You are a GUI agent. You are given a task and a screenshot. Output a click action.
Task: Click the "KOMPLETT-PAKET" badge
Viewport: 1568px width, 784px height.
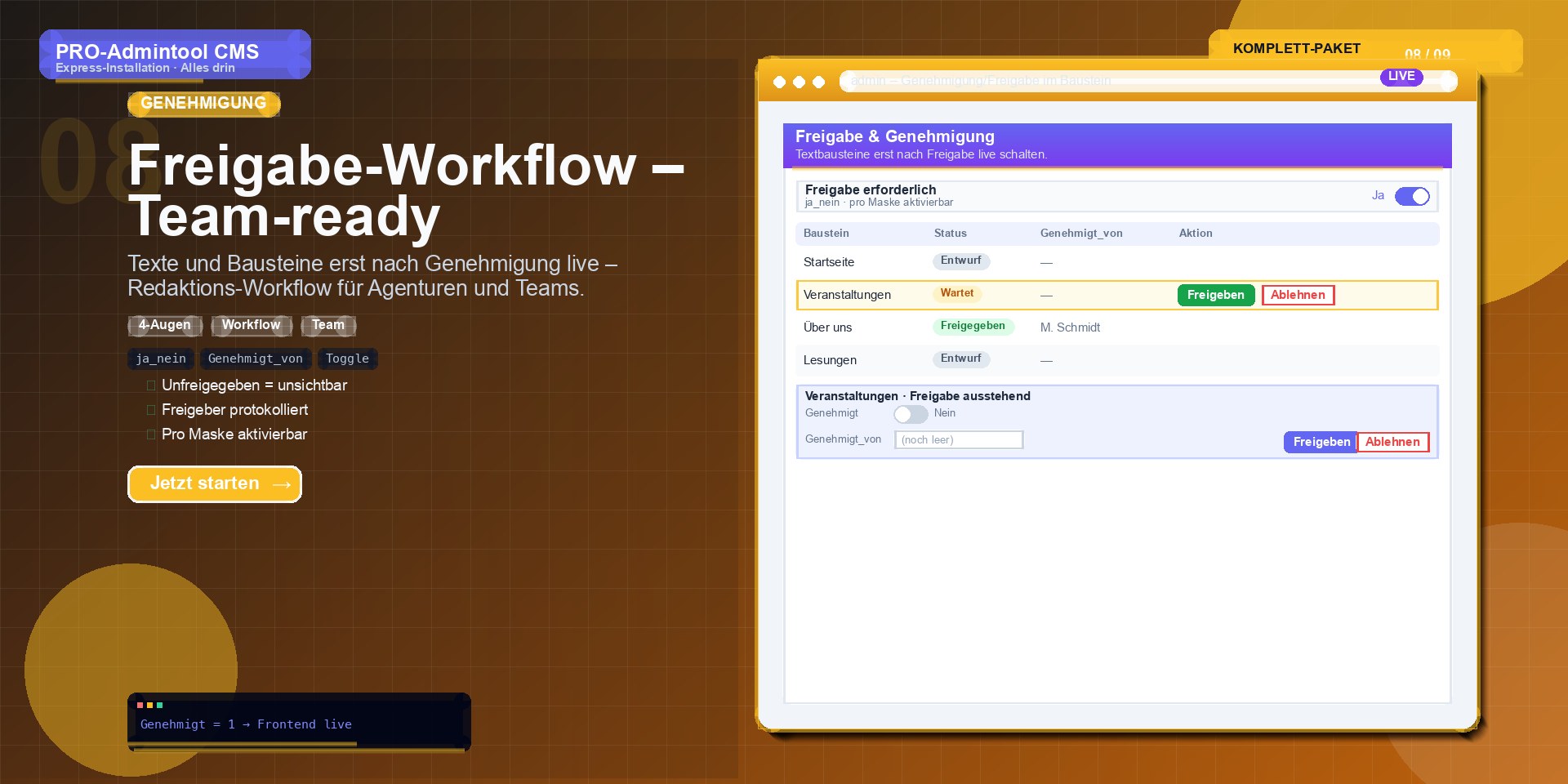tap(1297, 49)
